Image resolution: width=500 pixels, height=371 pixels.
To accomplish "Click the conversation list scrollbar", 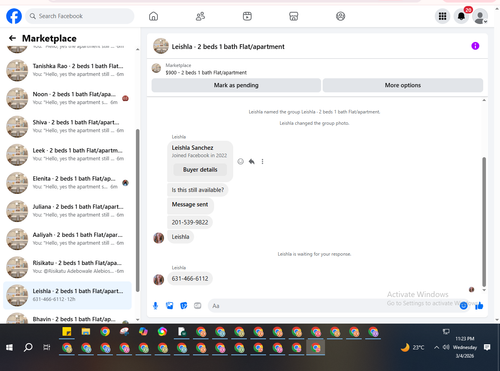I will pos(138,210).
